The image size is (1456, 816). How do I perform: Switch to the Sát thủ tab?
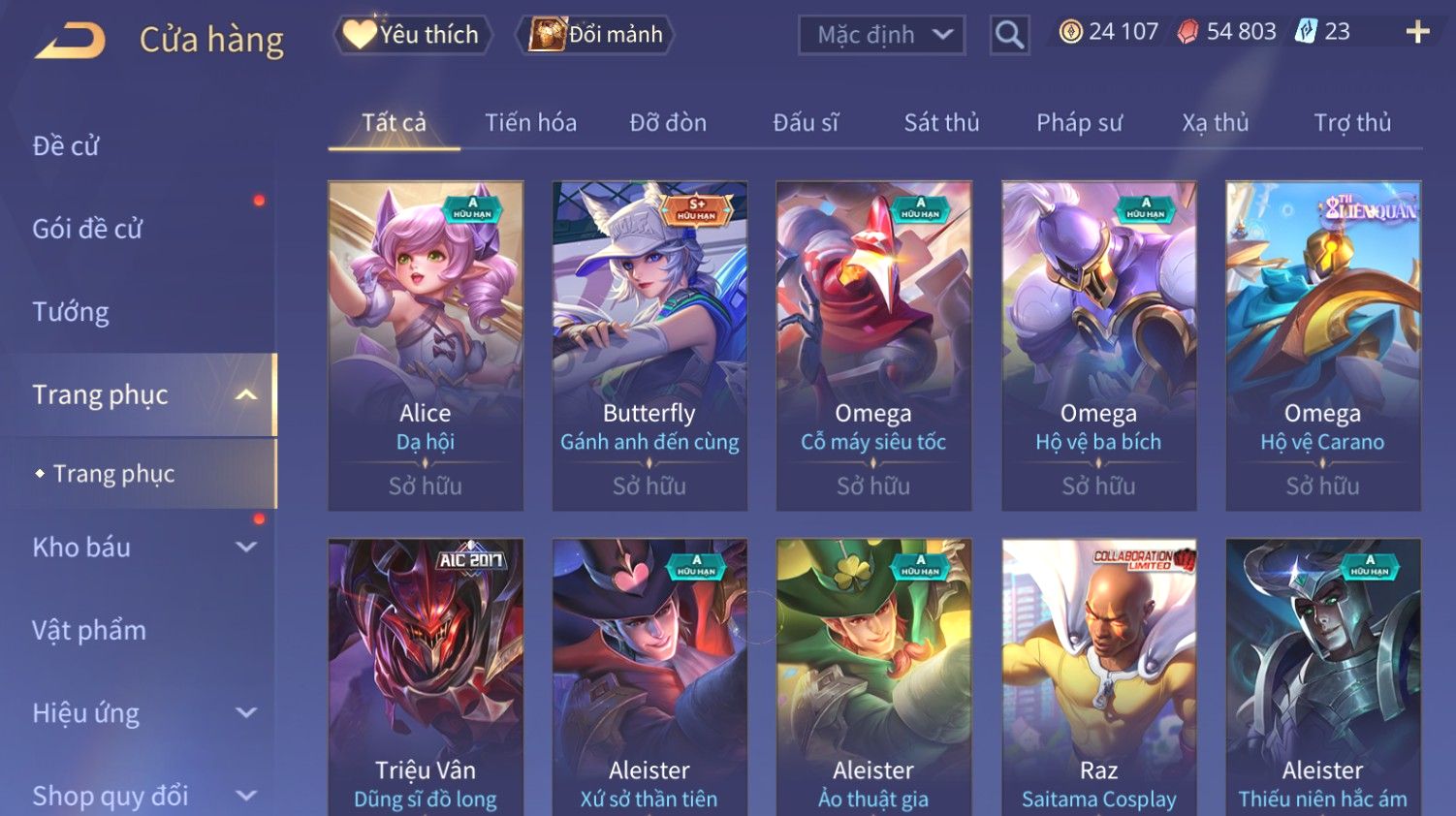click(x=941, y=123)
